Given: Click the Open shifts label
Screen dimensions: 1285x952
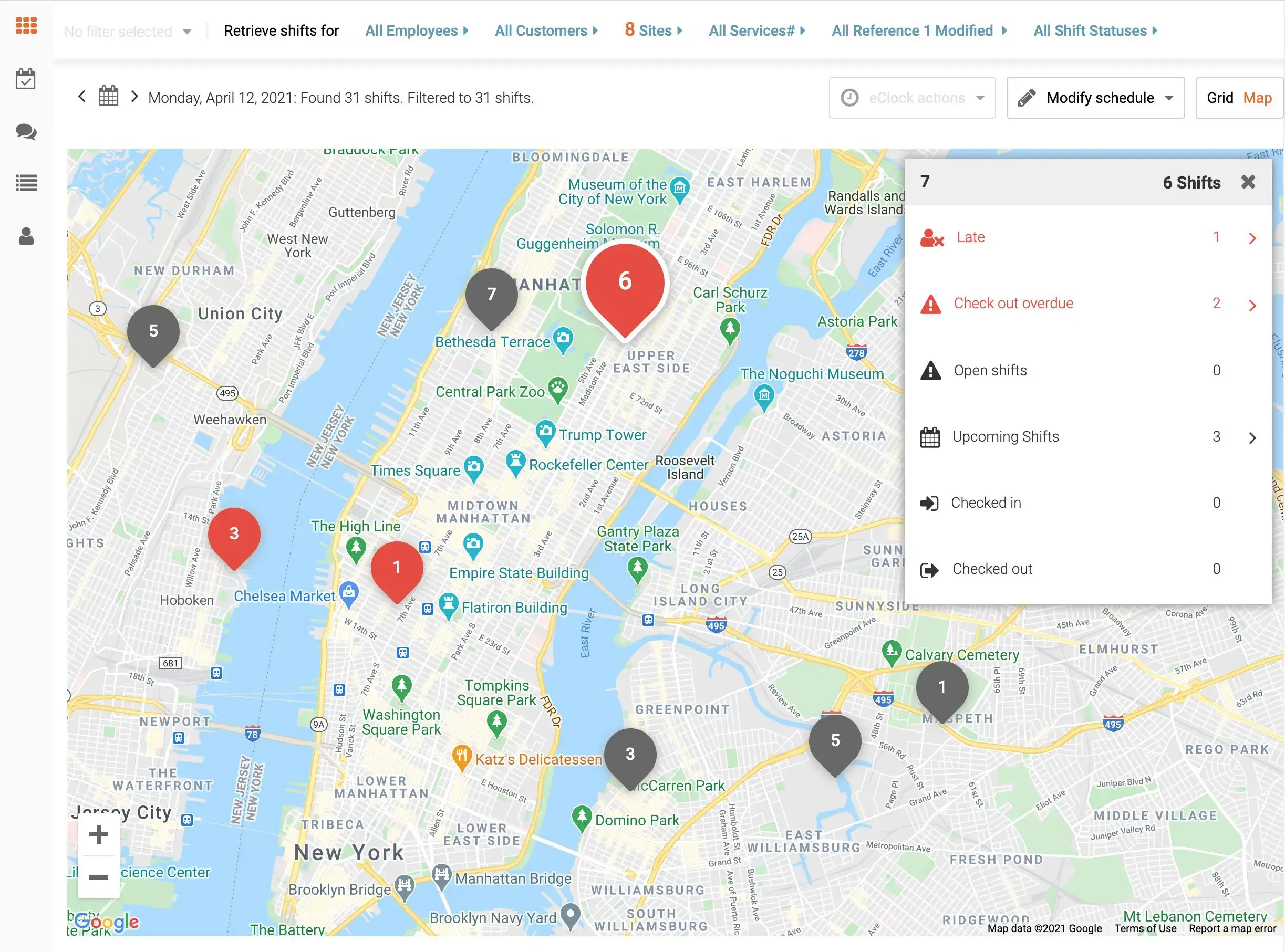Looking at the screenshot, I should tap(990, 371).
